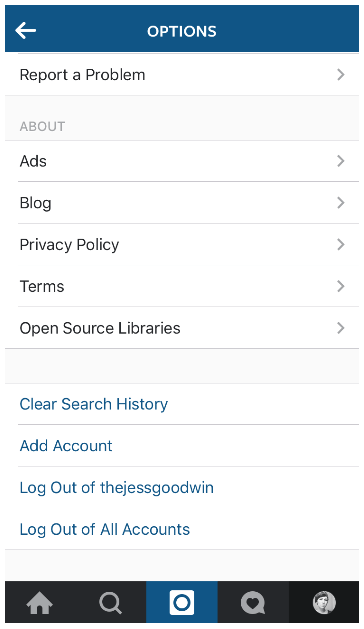Screen dimensions: 364x629
Task: Tap the chevron next to Ads
Action: coord(341,161)
